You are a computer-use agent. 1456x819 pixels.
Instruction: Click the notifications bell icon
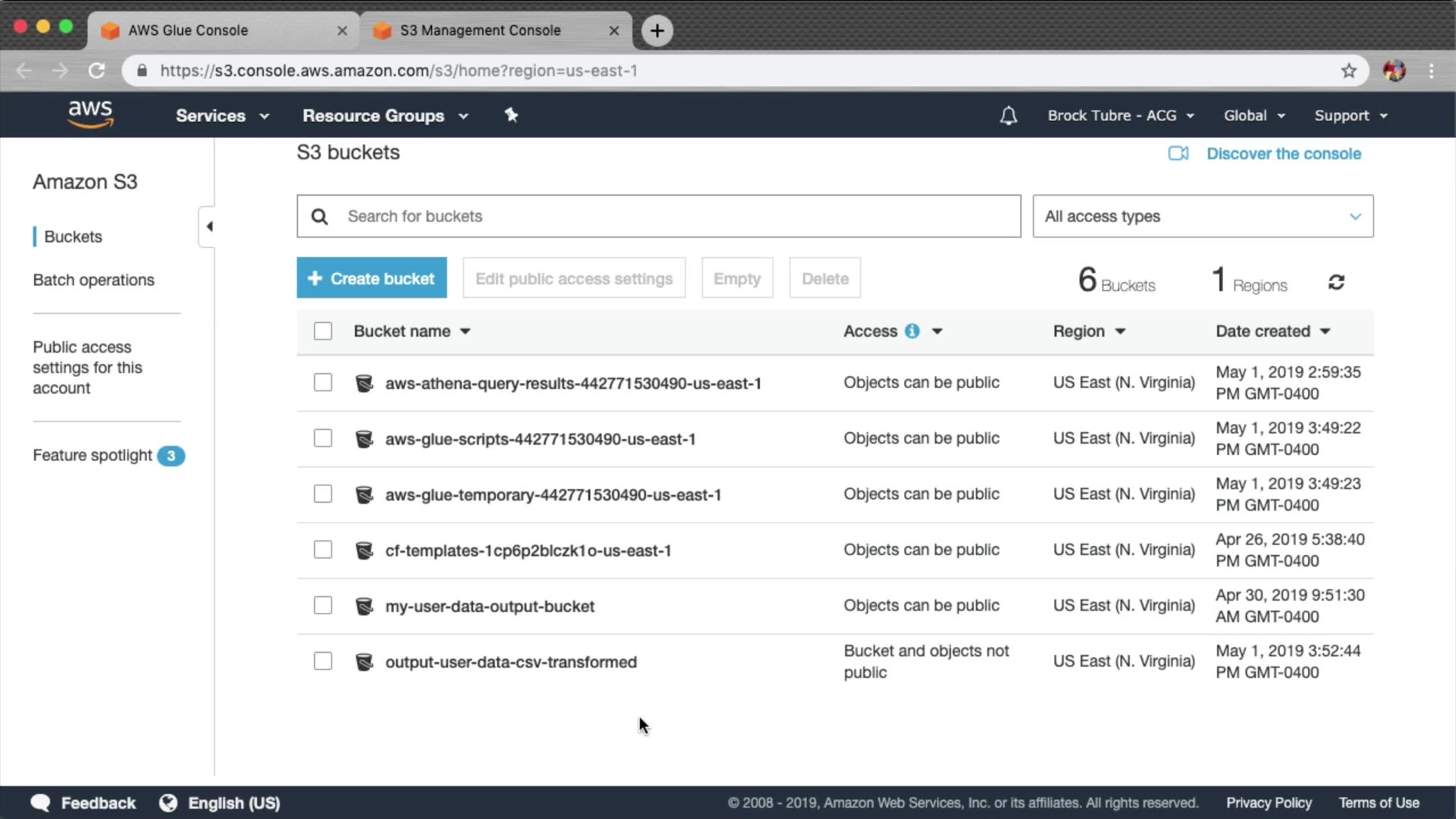(x=1008, y=116)
